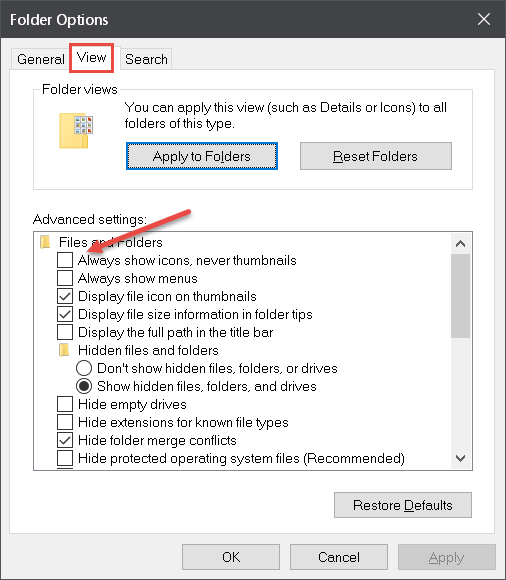506x580 pixels.
Task: Open the Search tab
Action: tap(146, 59)
